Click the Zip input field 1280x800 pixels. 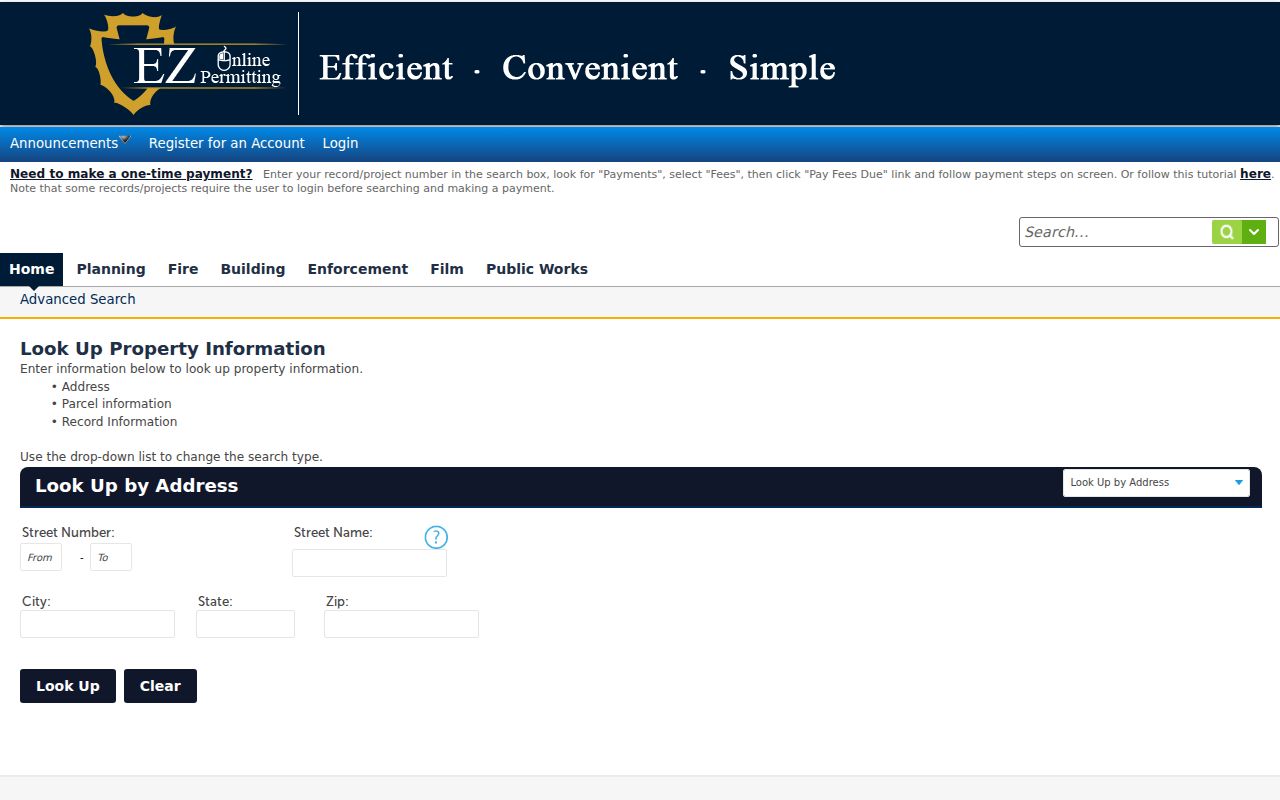(x=401, y=624)
